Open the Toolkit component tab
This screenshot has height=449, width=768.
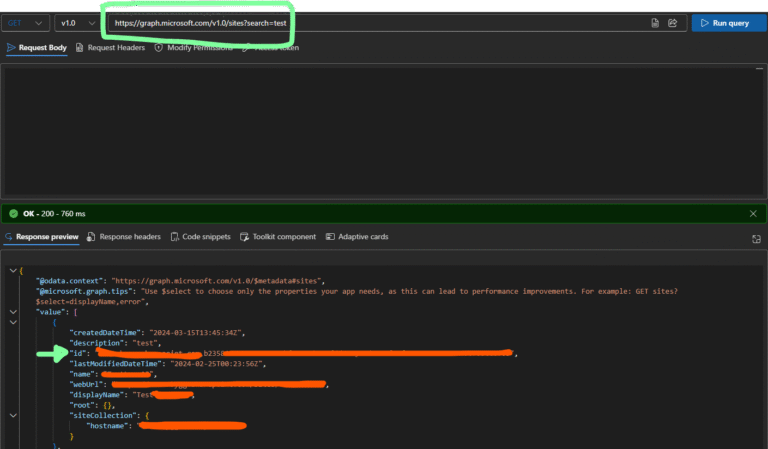(x=278, y=237)
